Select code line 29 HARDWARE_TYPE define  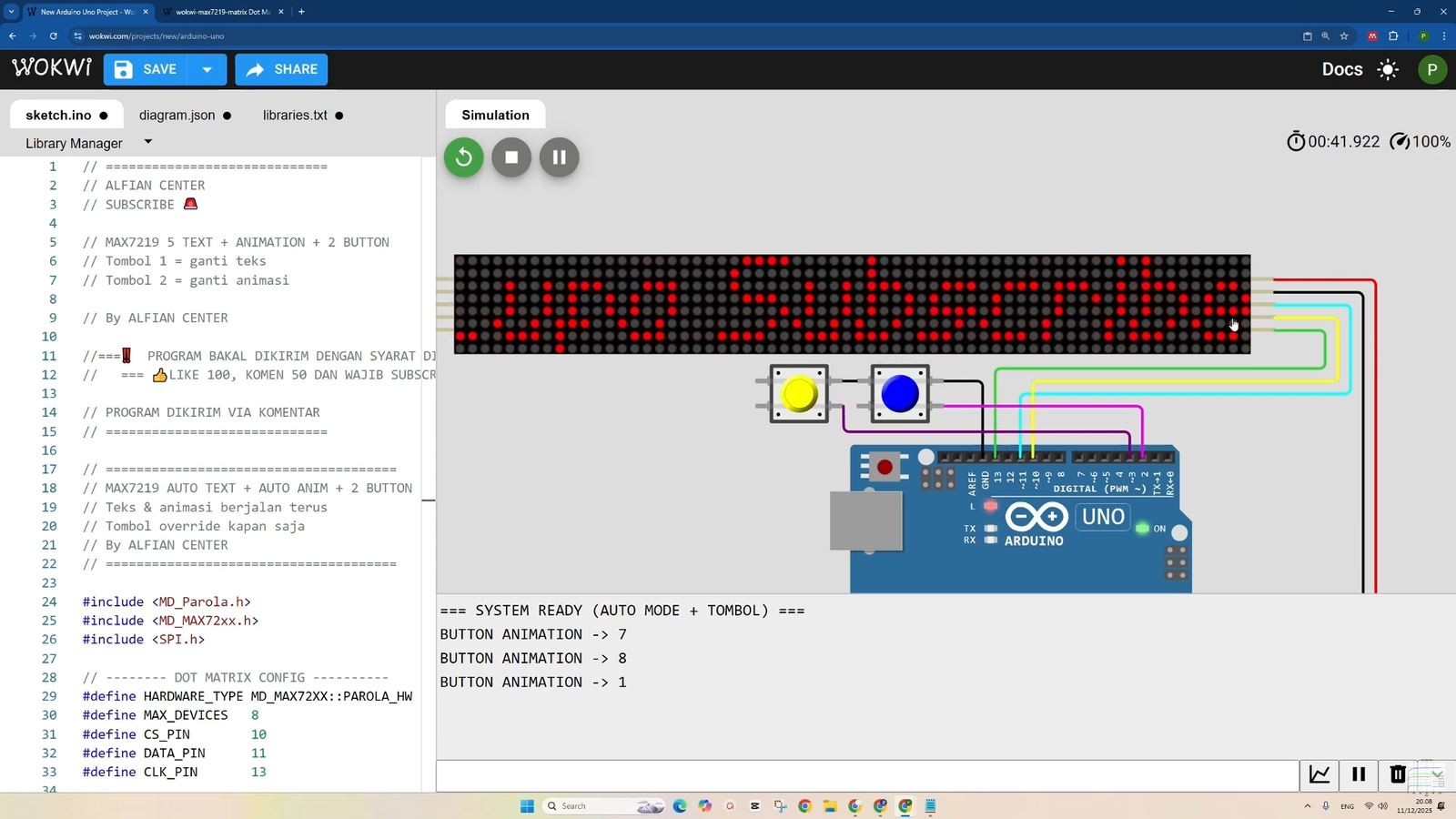tap(248, 696)
